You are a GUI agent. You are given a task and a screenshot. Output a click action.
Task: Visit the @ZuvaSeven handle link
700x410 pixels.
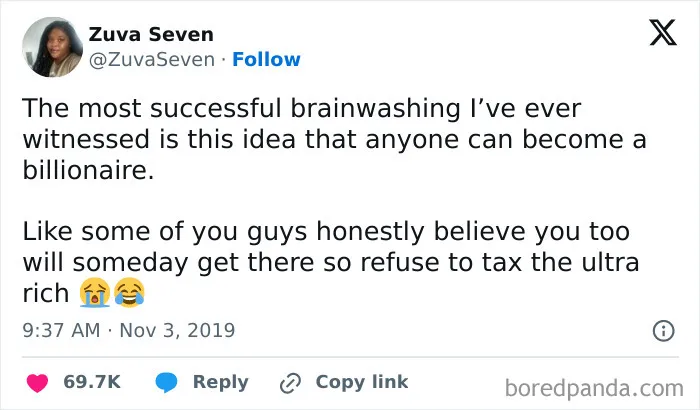point(152,59)
